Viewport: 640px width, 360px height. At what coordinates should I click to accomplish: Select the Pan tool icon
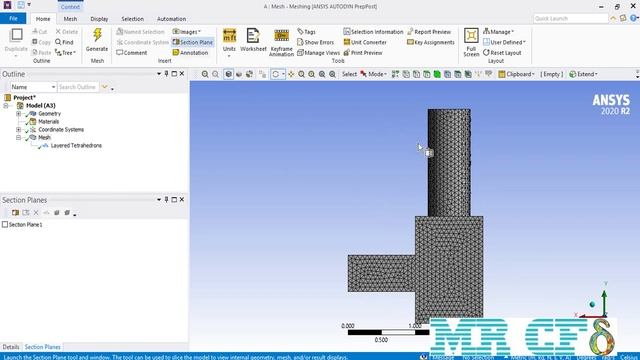coord(291,74)
